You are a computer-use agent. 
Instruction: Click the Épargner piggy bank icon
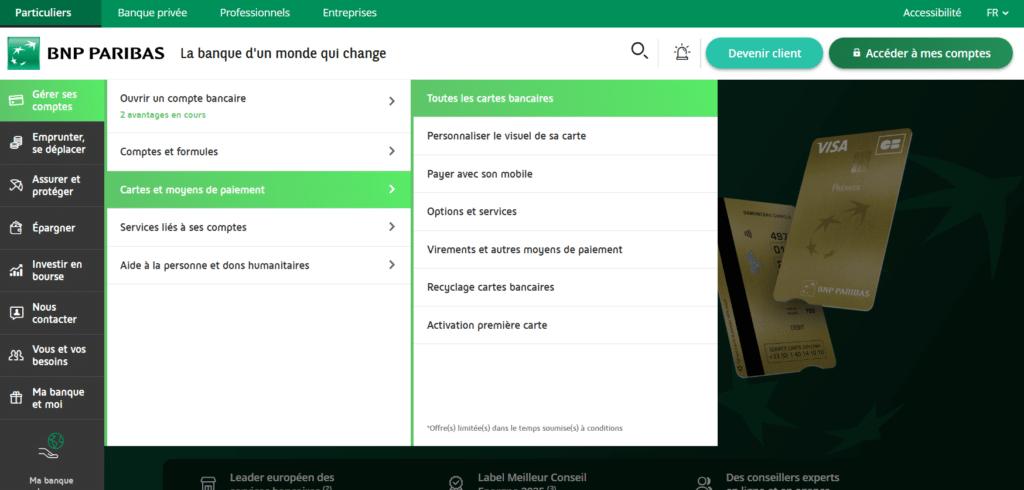click(x=16, y=228)
